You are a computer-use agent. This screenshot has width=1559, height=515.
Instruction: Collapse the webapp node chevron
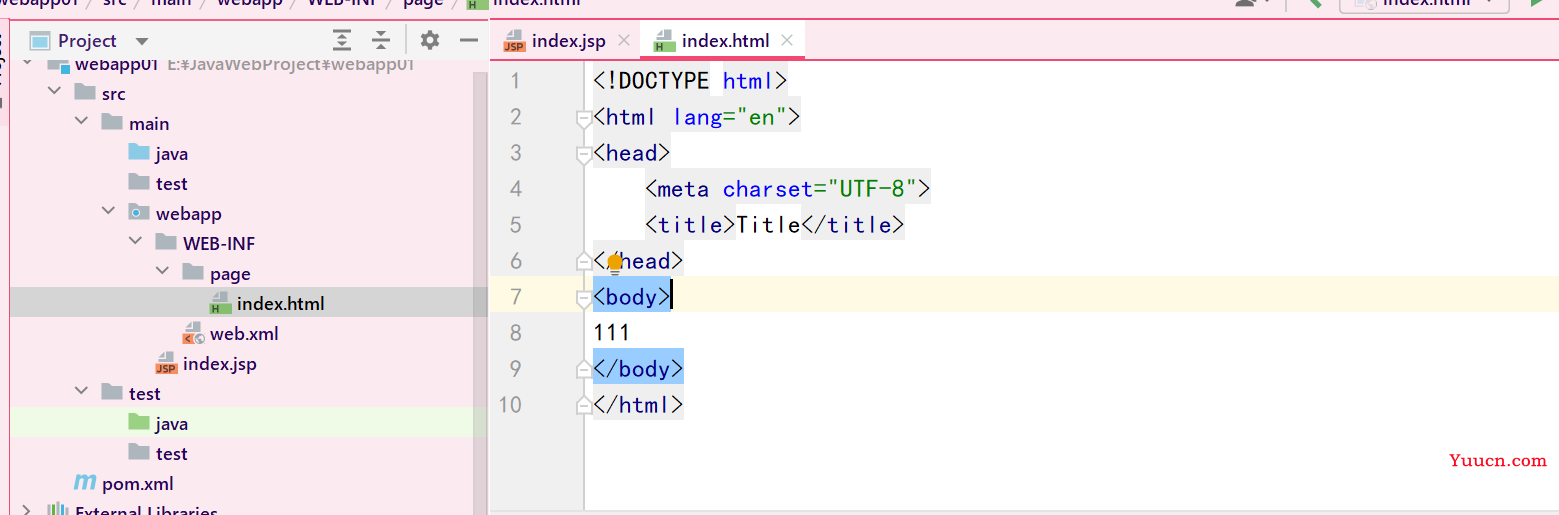(x=108, y=213)
